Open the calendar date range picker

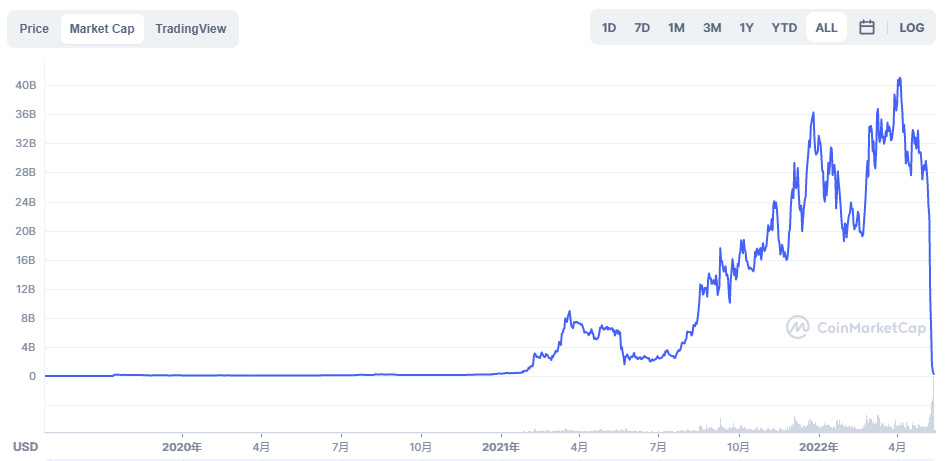coord(867,28)
